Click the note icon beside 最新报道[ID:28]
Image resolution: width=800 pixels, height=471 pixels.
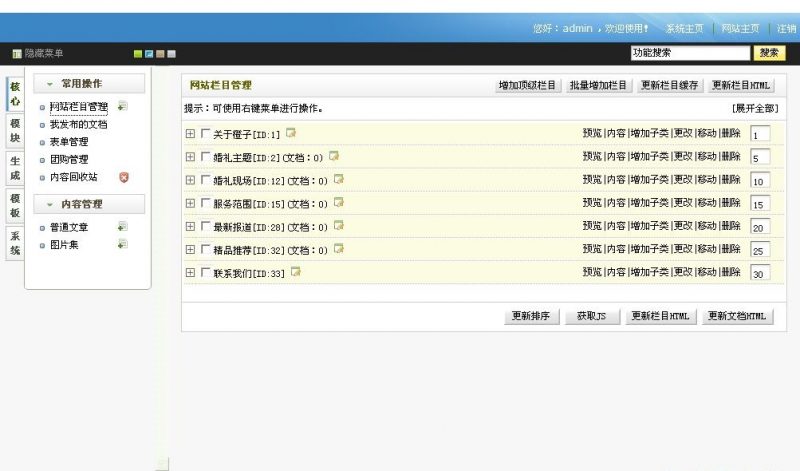[339, 226]
